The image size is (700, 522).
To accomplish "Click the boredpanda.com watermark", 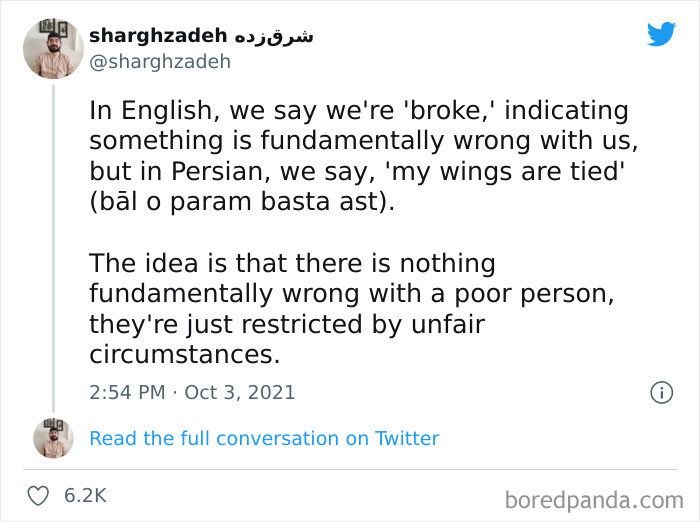I will click(x=594, y=498).
